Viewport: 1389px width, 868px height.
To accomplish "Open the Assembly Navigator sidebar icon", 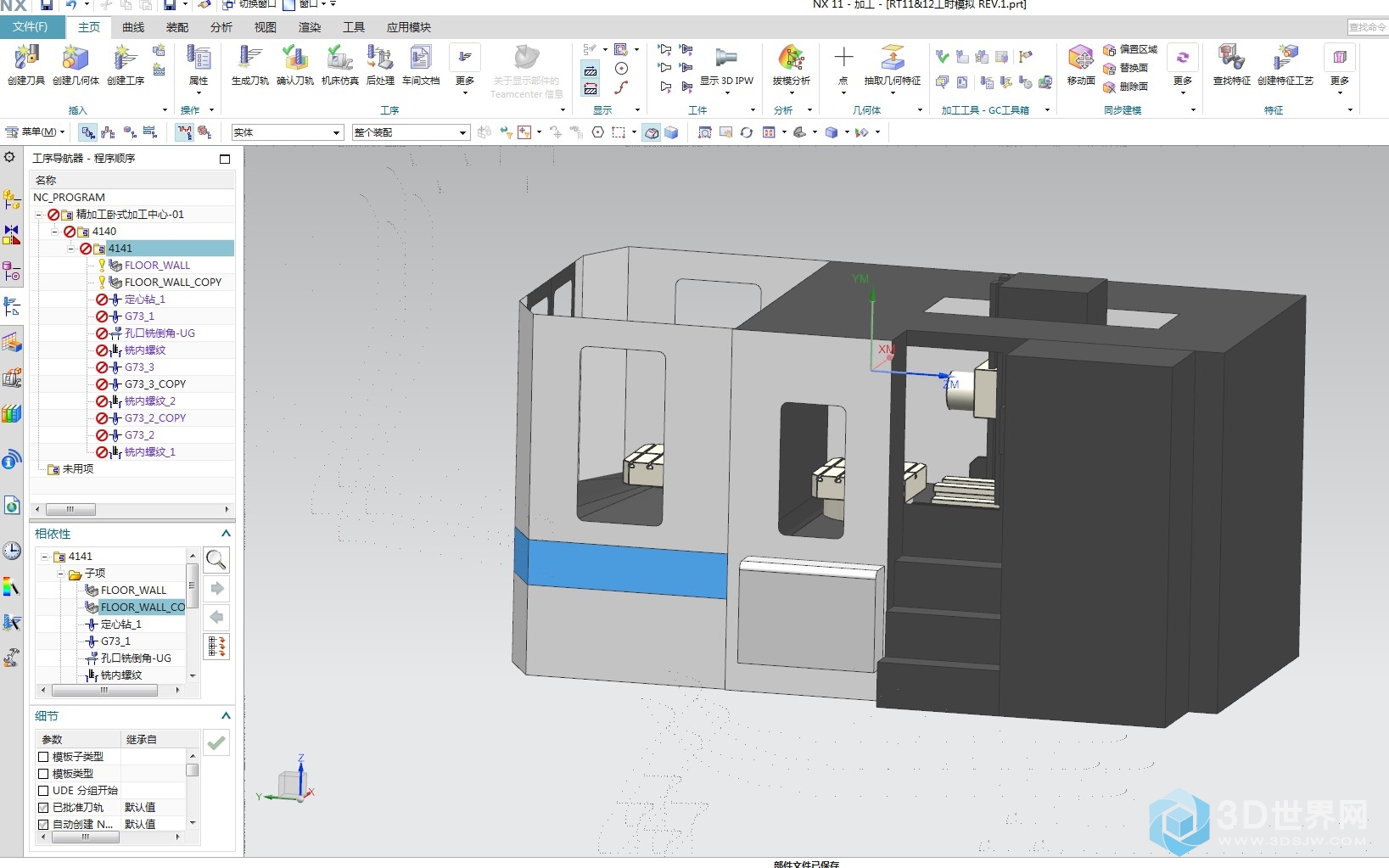I will click(x=11, y=200).
